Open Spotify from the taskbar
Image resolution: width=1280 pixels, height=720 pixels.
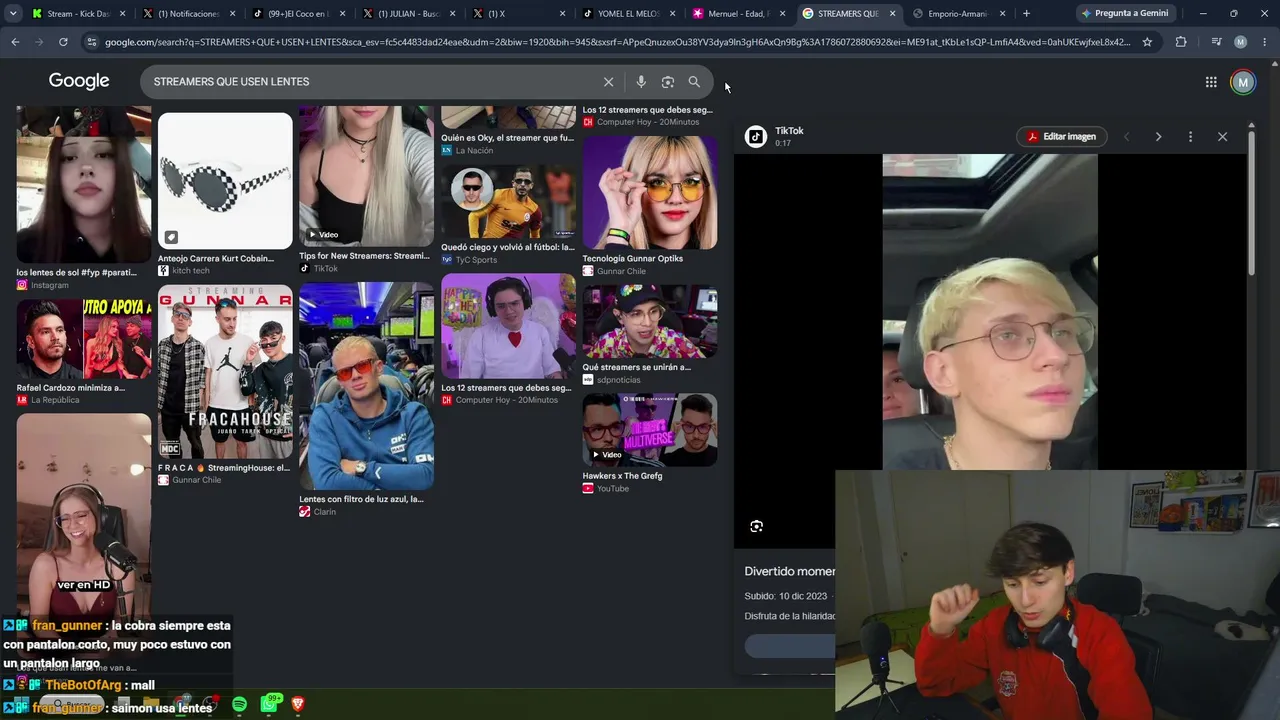click(239, 705)
